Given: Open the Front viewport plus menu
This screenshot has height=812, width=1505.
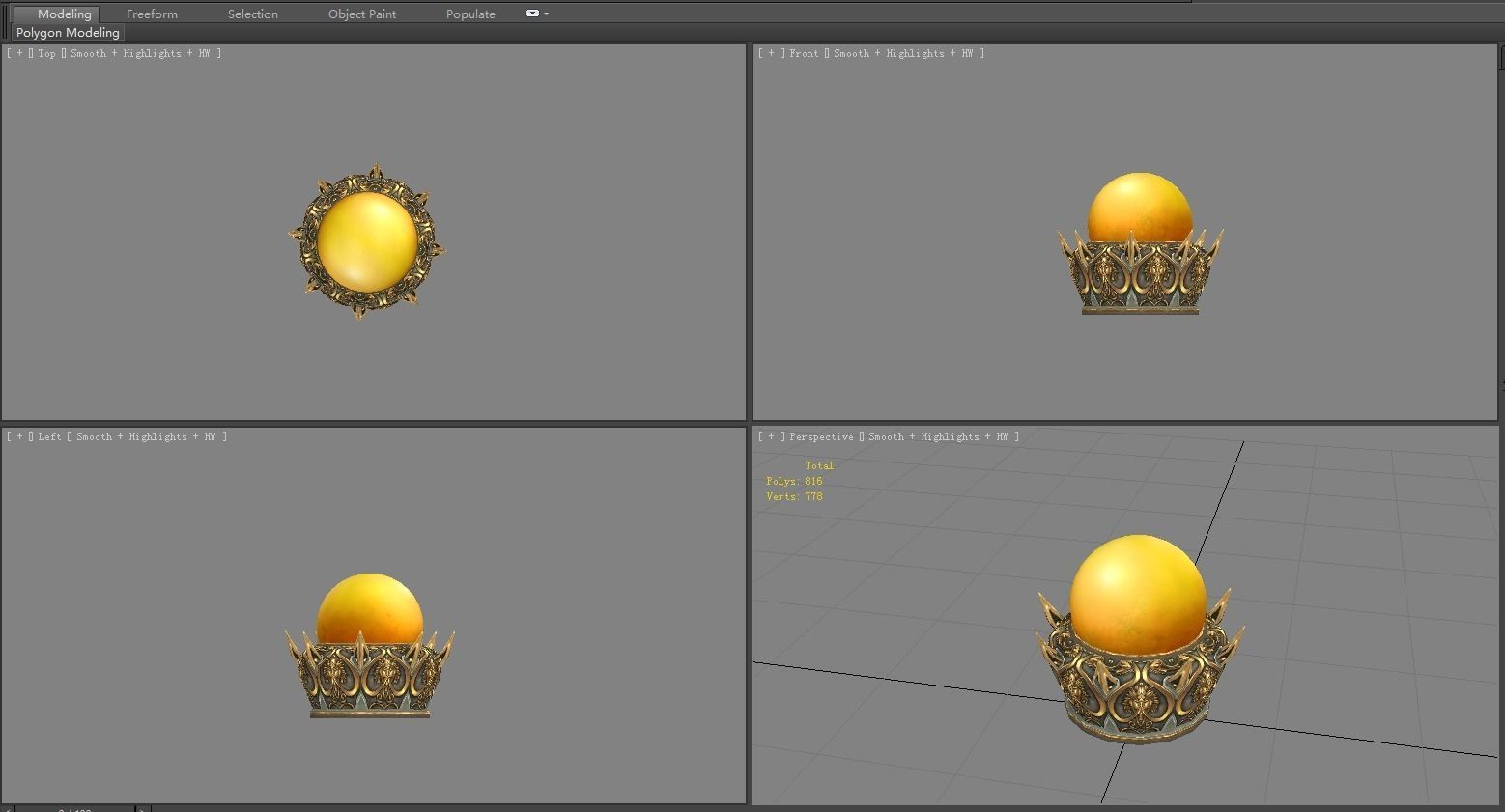Looking at the screenshot, I should point(771,53).
